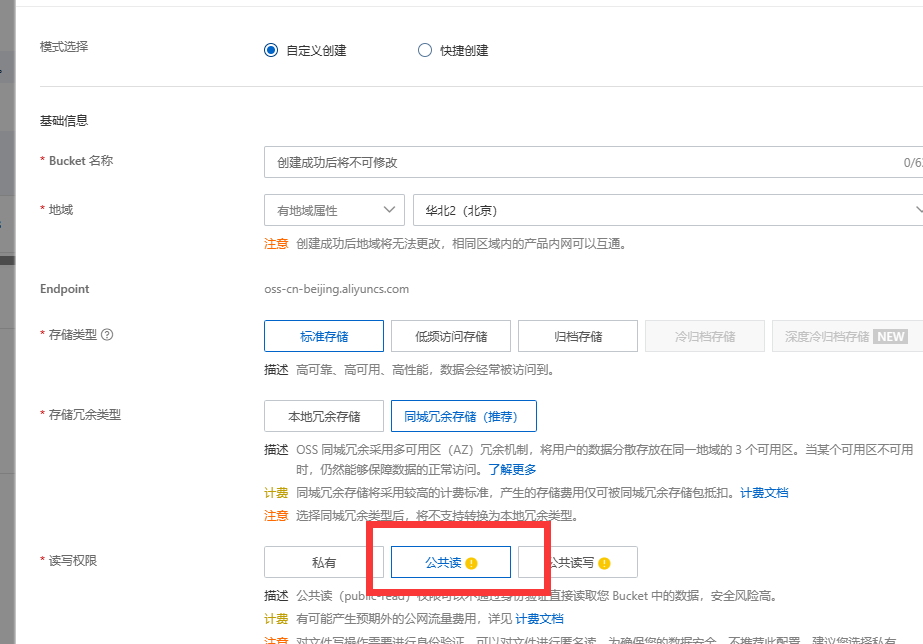The image size is (923, 644).
Task: Click the yellow warning icon on 公共读
Action: click(x=472, y=563)
